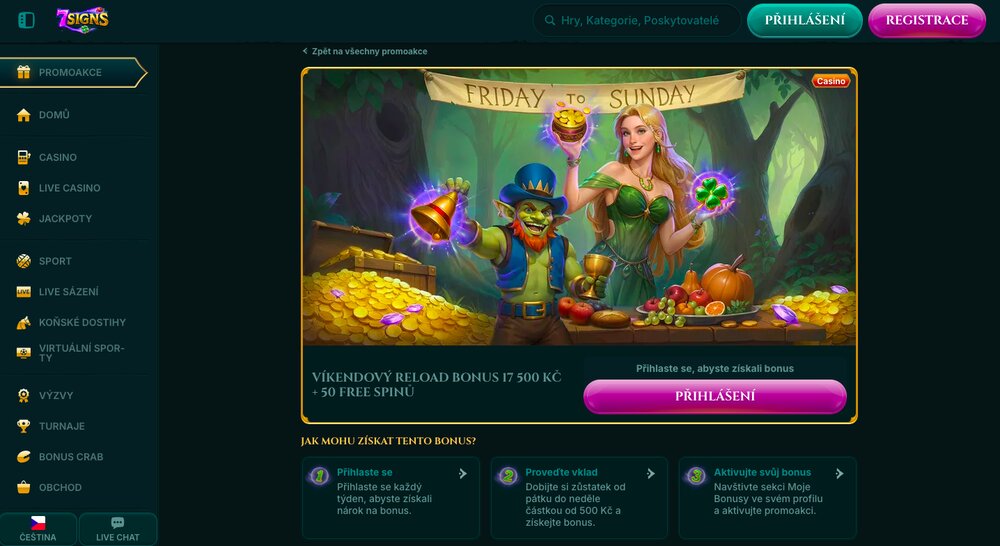1000x546 pixels.
Task: Click the Bonus Crab icon
Action: tap(24, 457)
